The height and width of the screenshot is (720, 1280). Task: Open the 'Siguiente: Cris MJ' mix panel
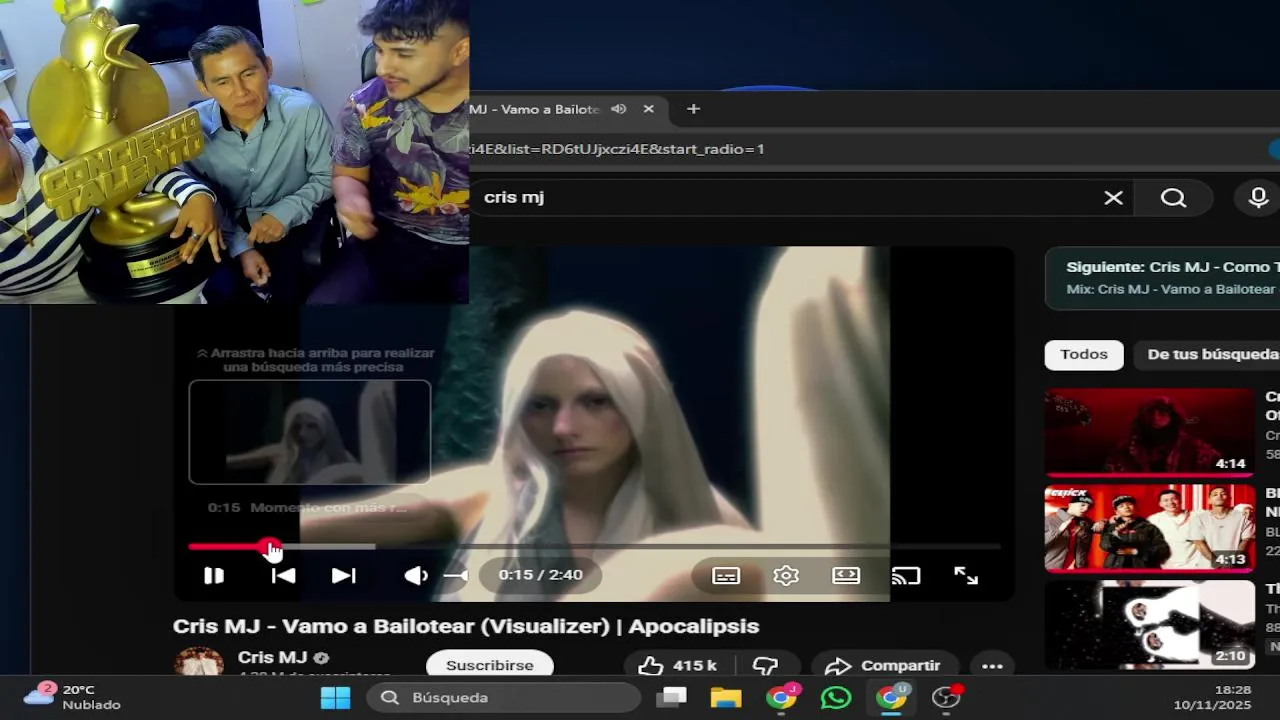(x=1163, y=278)
